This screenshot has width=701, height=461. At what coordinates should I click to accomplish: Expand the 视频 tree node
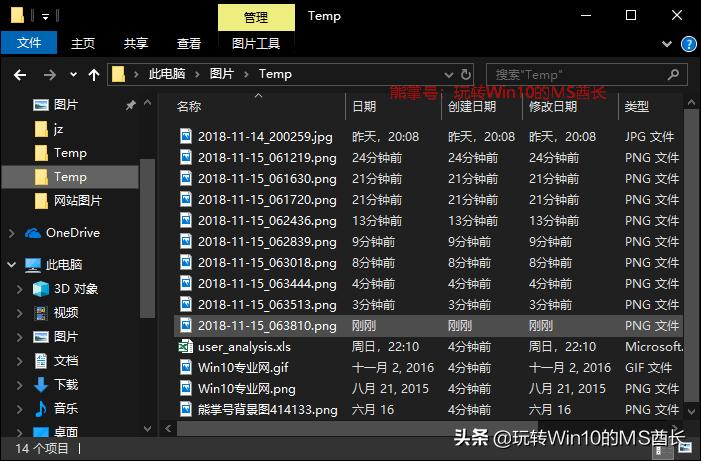(x=20, y=313)
